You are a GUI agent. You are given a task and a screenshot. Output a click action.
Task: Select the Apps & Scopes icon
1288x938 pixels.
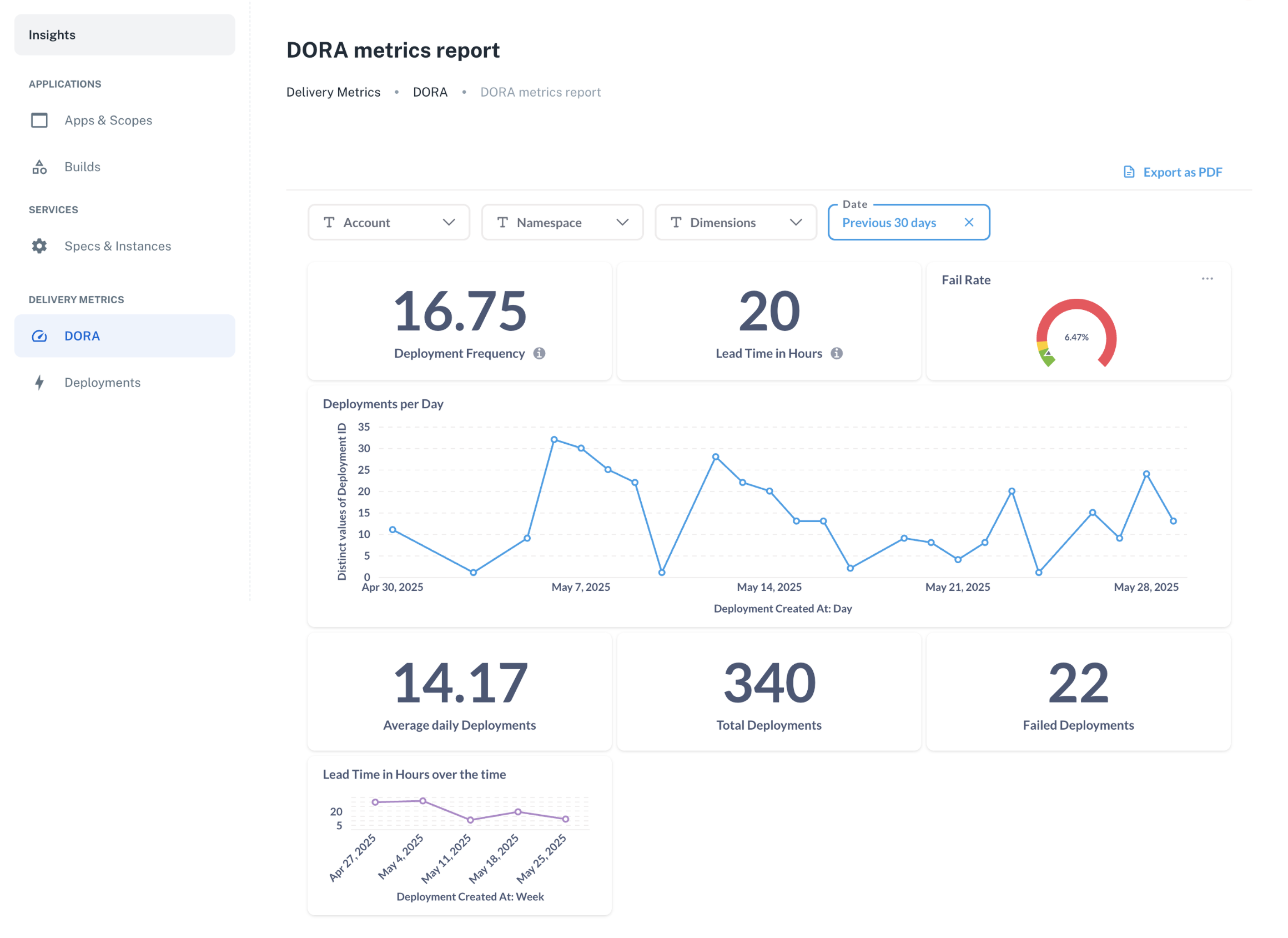pyautogui.click(x=39, y=120)
